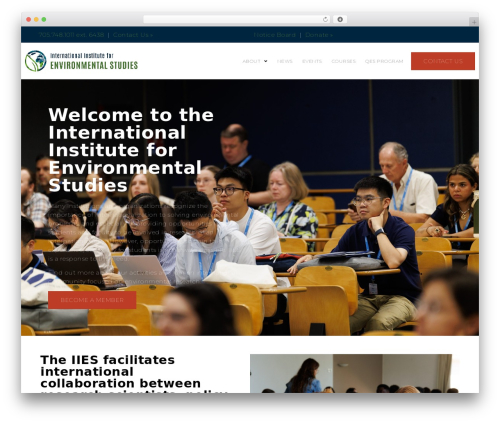Viewport: 500px width, 423px height.
Task: Click the browser address bar
Action: 233,20
